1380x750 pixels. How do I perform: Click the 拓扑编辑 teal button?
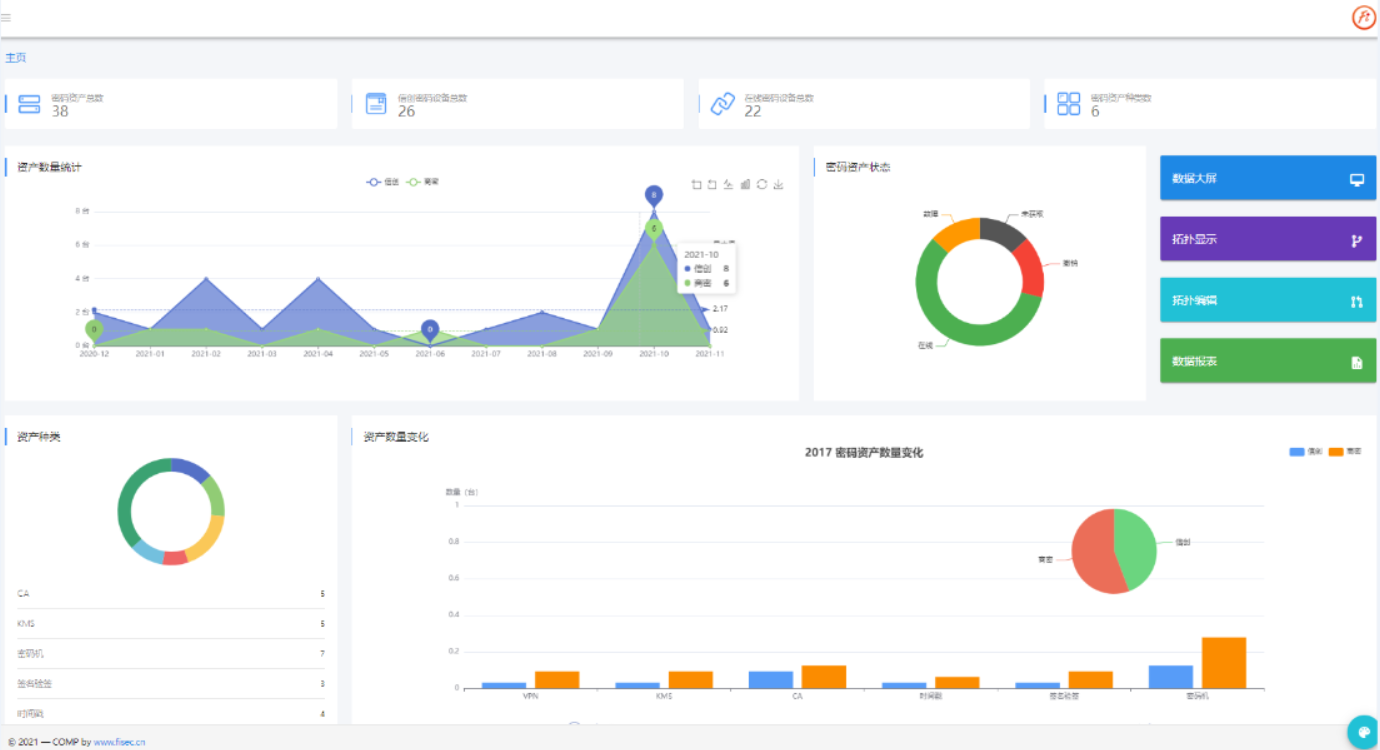tap(1267, 300)
